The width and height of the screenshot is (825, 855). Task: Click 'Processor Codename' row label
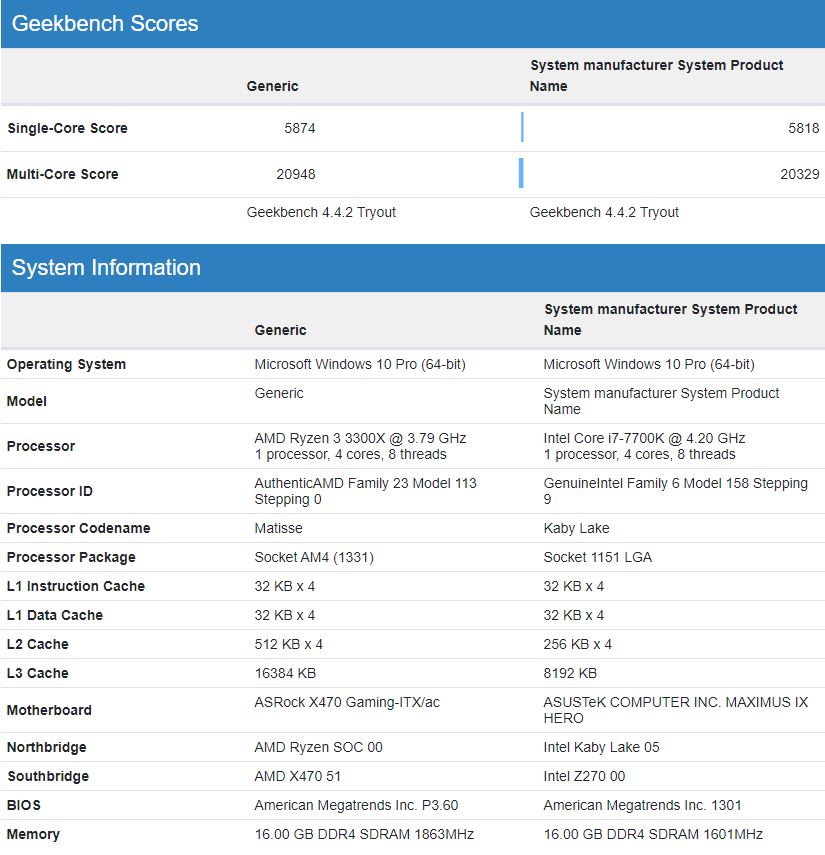pos(79,528)
